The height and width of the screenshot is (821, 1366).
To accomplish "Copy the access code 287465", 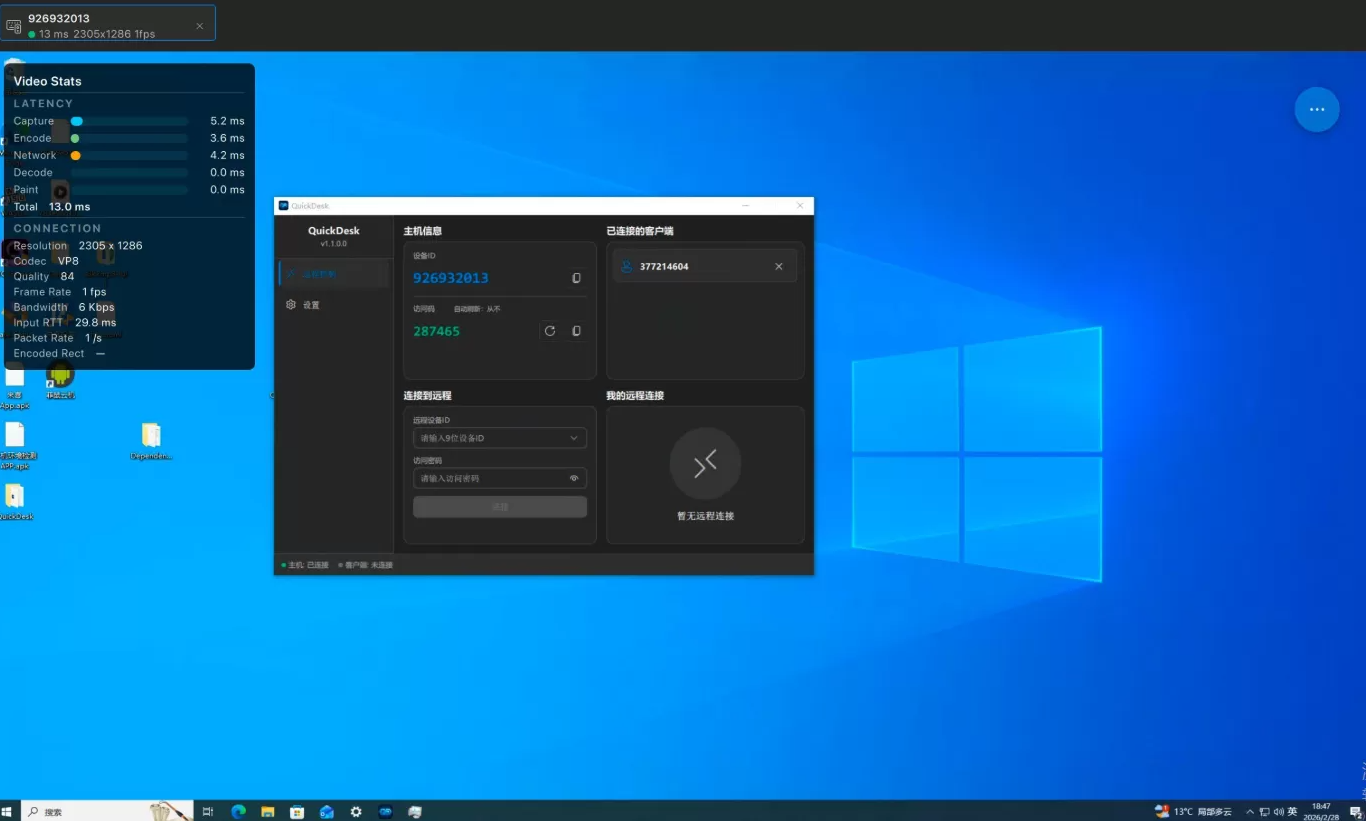I will (576, 331).
